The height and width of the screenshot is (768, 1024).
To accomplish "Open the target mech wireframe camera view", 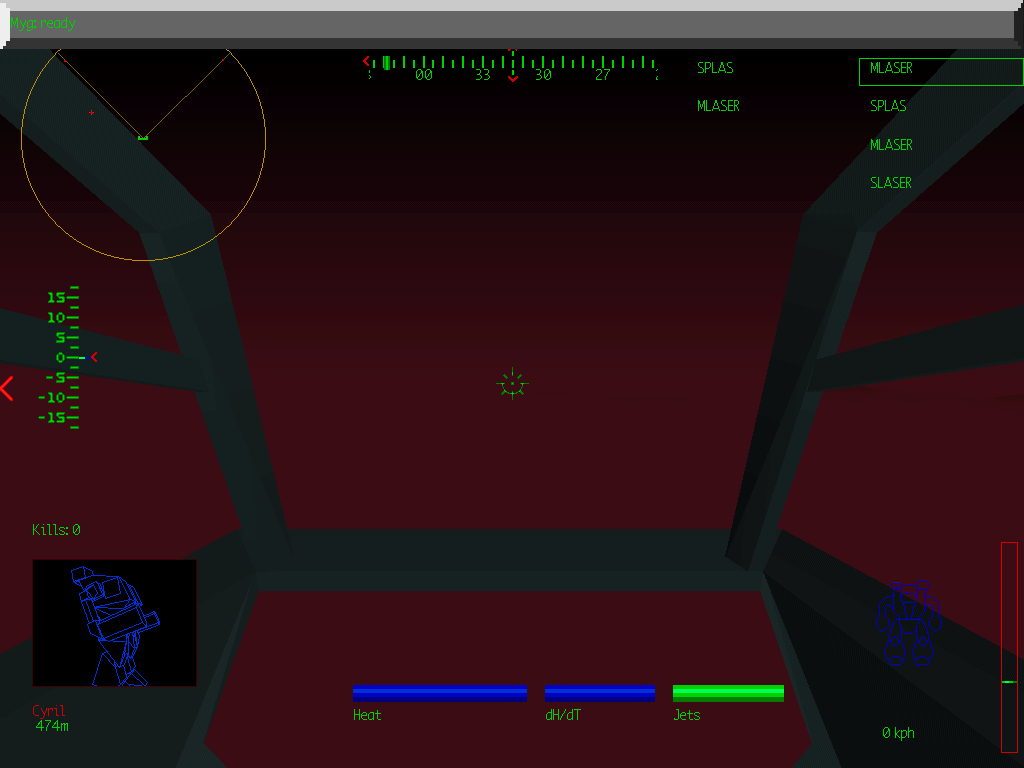I will pos(115,623).
